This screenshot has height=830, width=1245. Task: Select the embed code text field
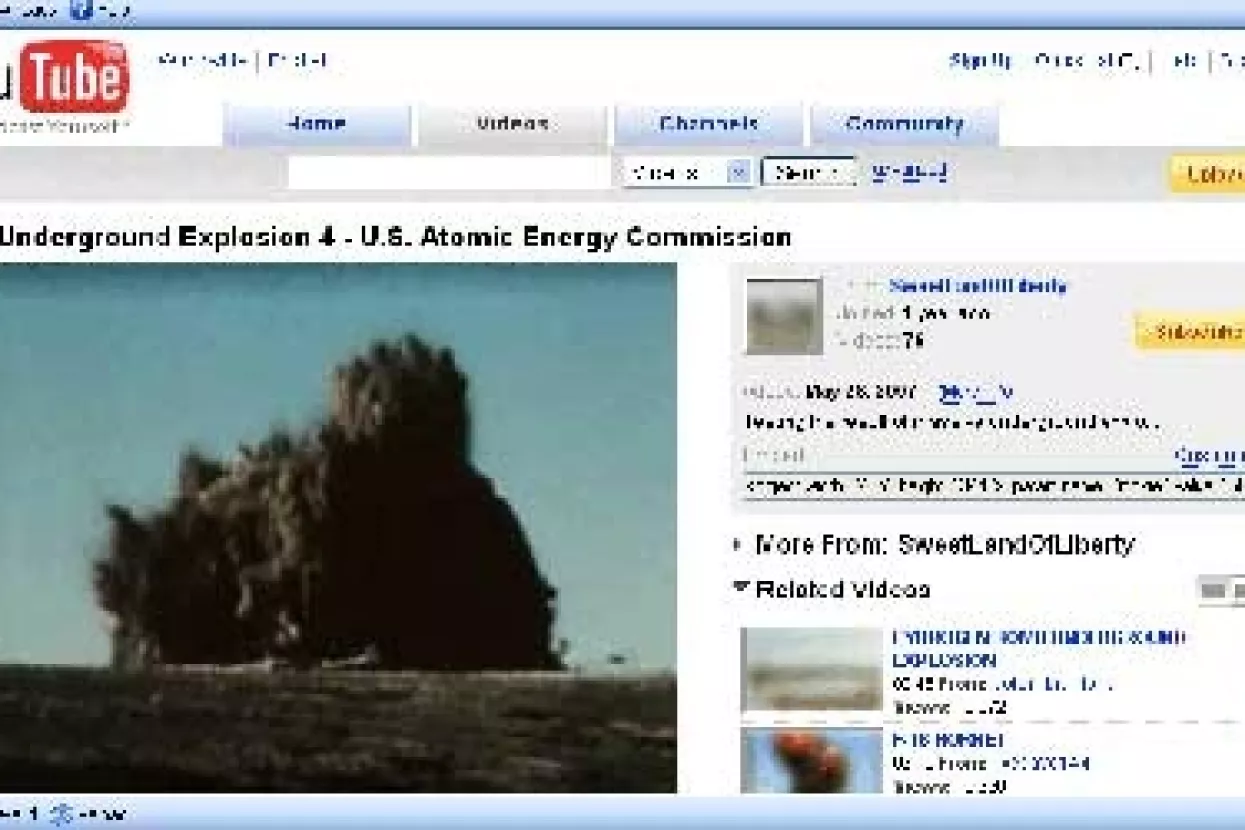point(992,485)
